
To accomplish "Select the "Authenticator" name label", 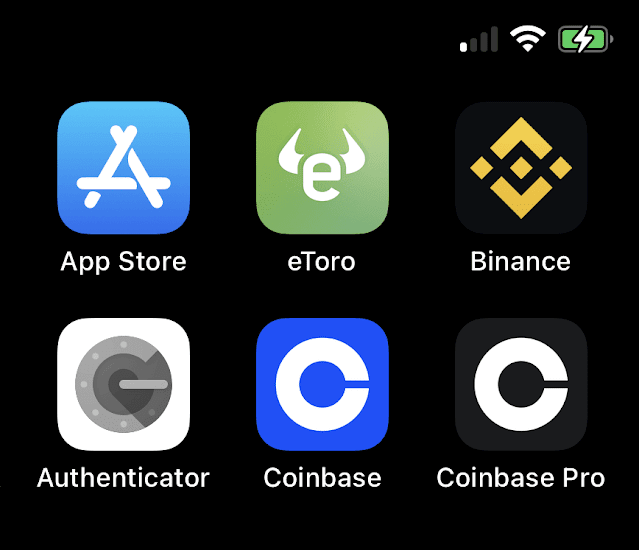I will click(x=123, y=477).
